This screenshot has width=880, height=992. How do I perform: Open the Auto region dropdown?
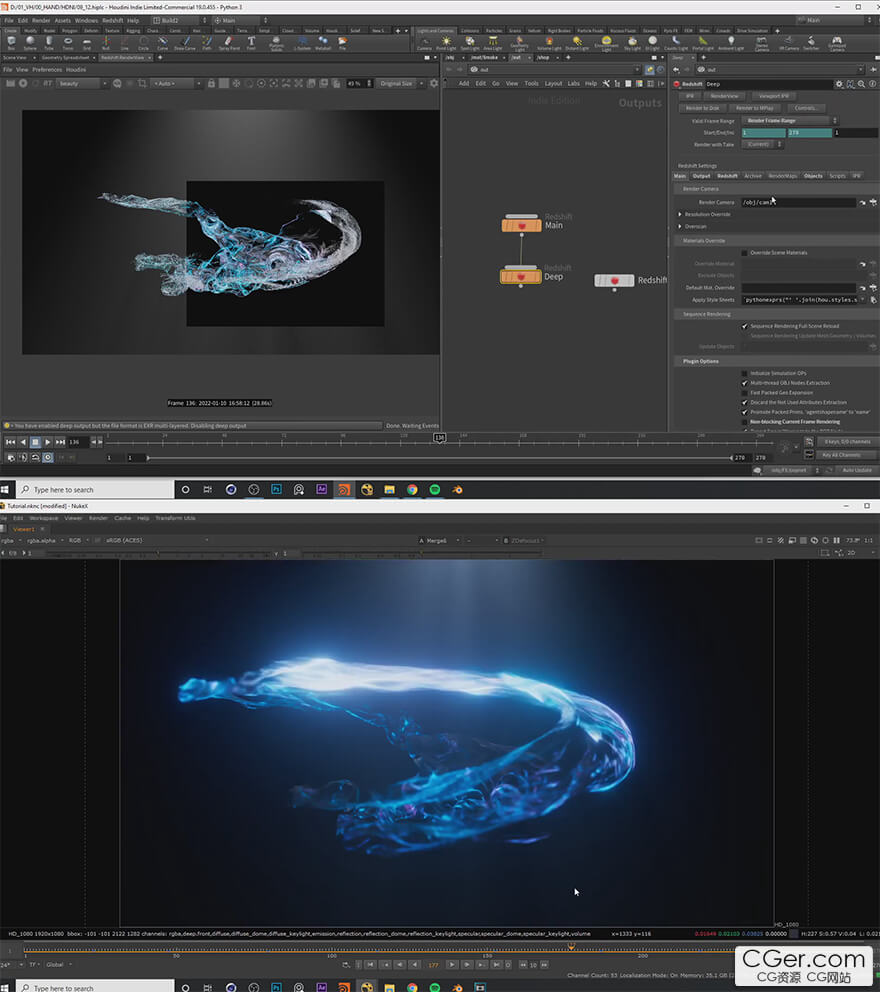coord(176,84)
